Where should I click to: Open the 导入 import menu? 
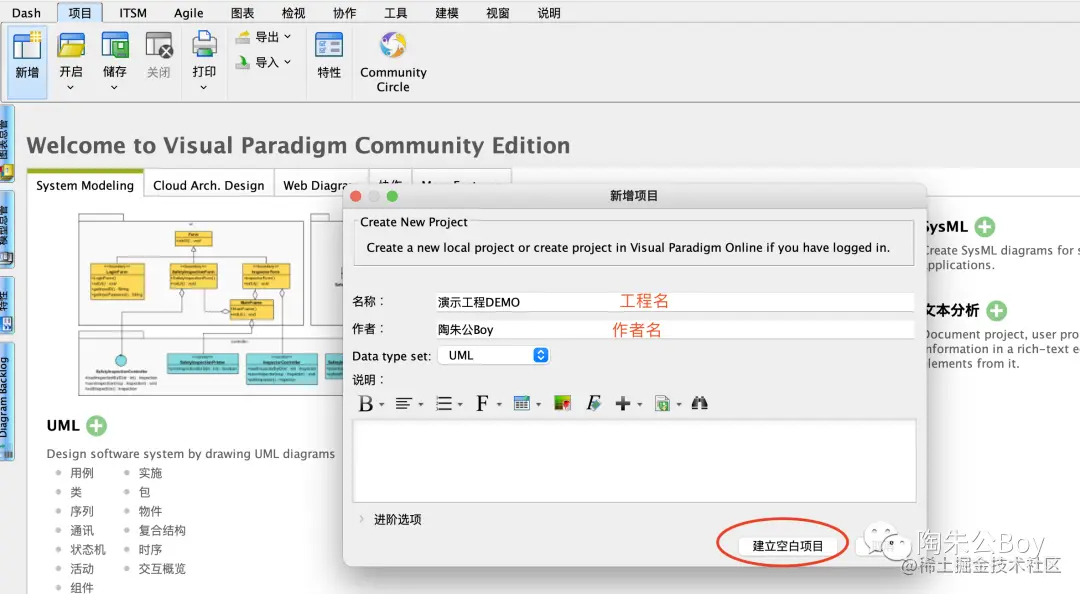pos(264,62)
